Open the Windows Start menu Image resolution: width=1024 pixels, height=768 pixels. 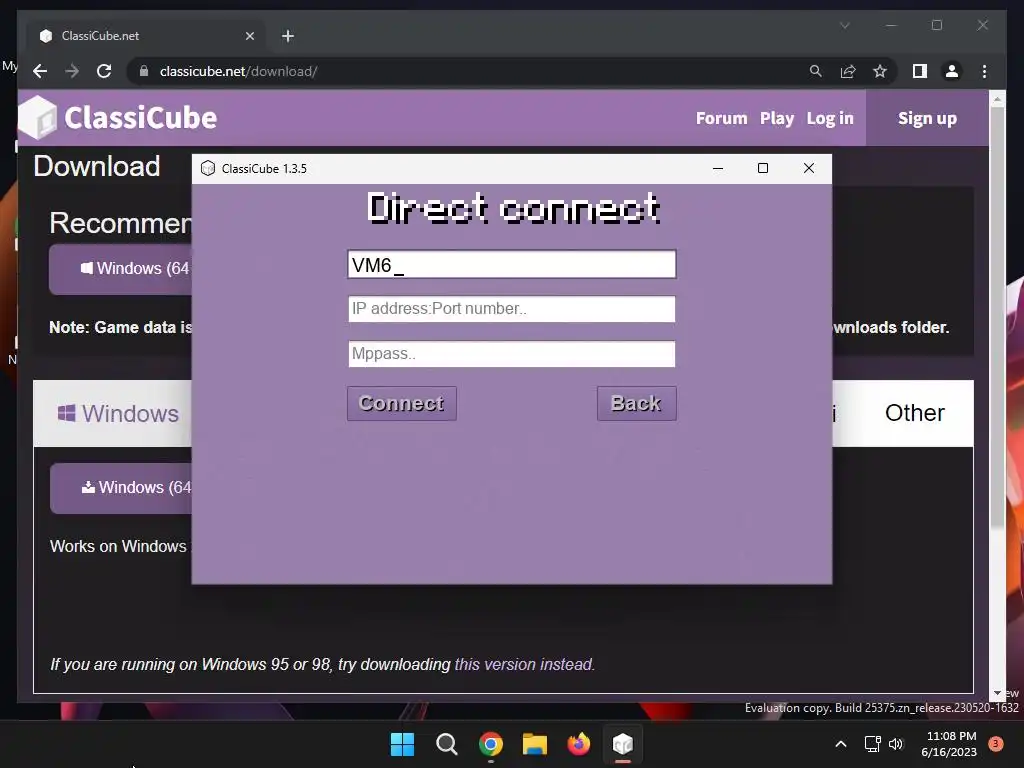pos(402,744)
